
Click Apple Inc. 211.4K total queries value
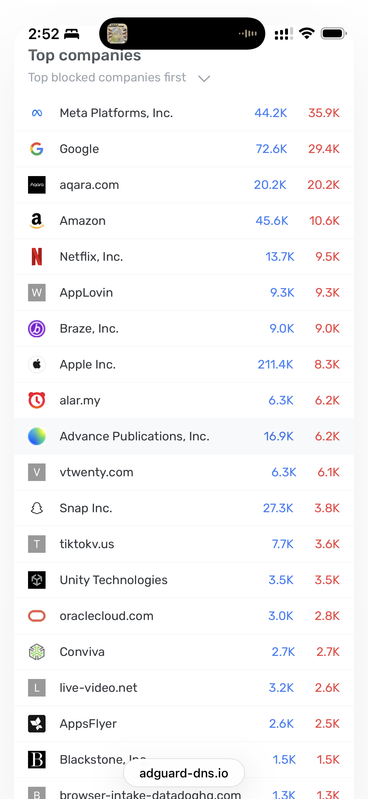click(275, 364)
